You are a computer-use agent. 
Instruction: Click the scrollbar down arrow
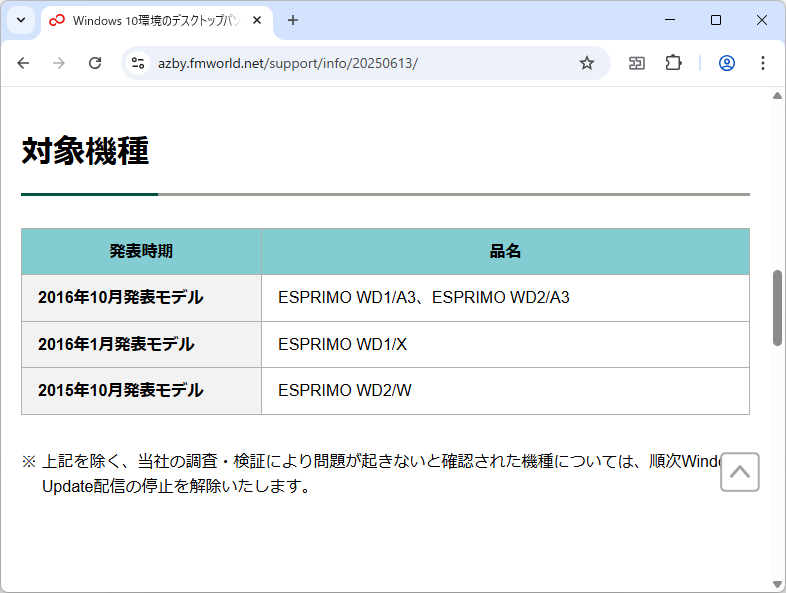[x=777, y=584]
